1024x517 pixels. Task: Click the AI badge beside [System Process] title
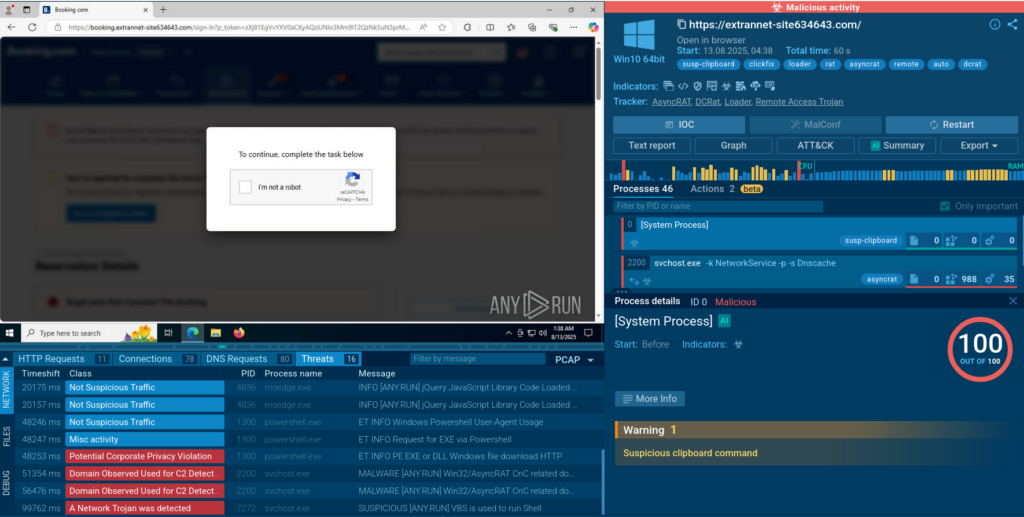(724, 321)
